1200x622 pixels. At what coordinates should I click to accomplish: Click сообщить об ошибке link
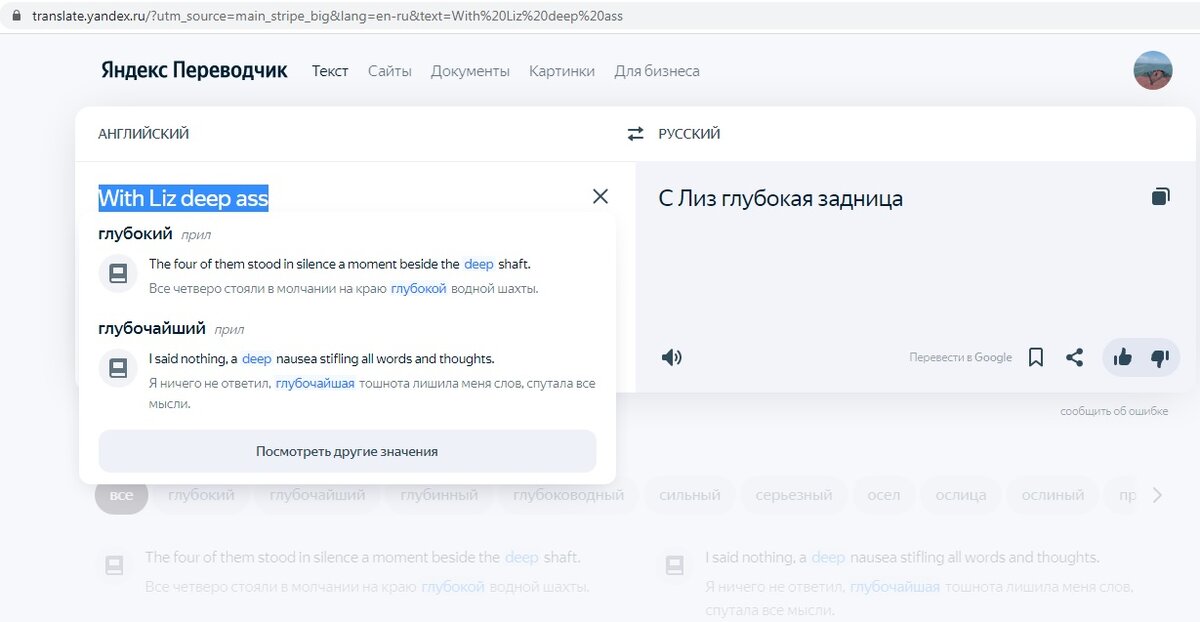click(x=1113, y=410)
